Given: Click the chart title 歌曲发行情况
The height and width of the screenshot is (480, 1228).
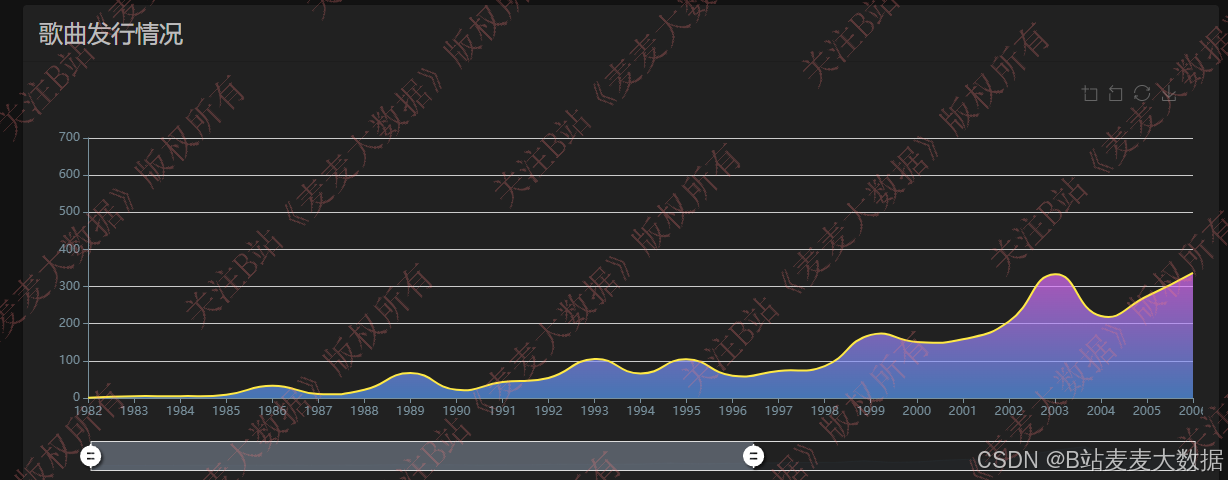Looking at the screenshot, I should [111, 35].
